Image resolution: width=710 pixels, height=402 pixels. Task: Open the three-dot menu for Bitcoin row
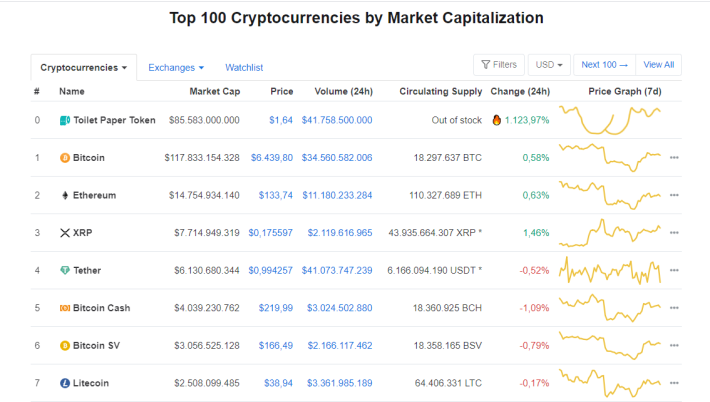pos(674,158)
